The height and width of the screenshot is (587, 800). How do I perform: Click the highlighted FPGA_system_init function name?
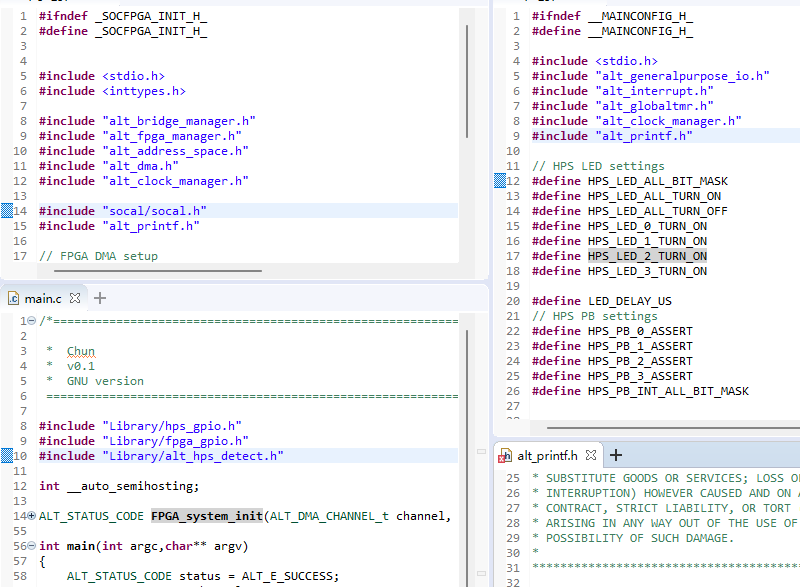[207, 516]
